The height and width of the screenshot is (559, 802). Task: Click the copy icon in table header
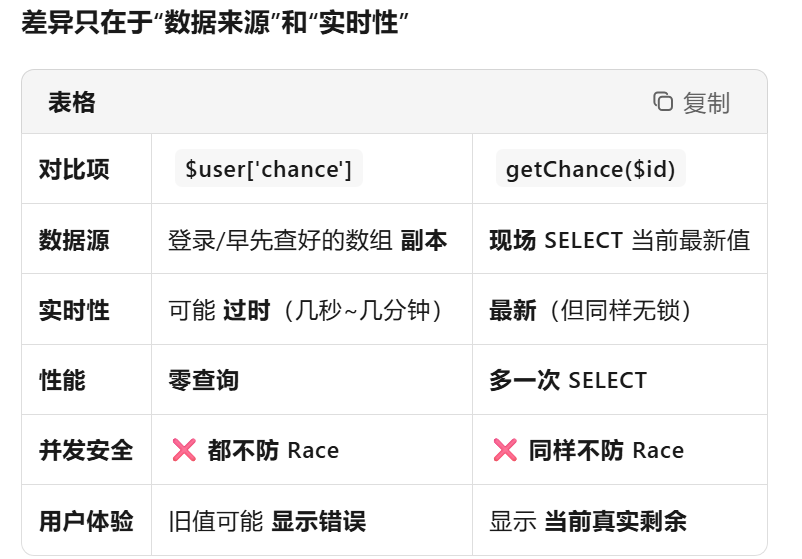[663, 102]
